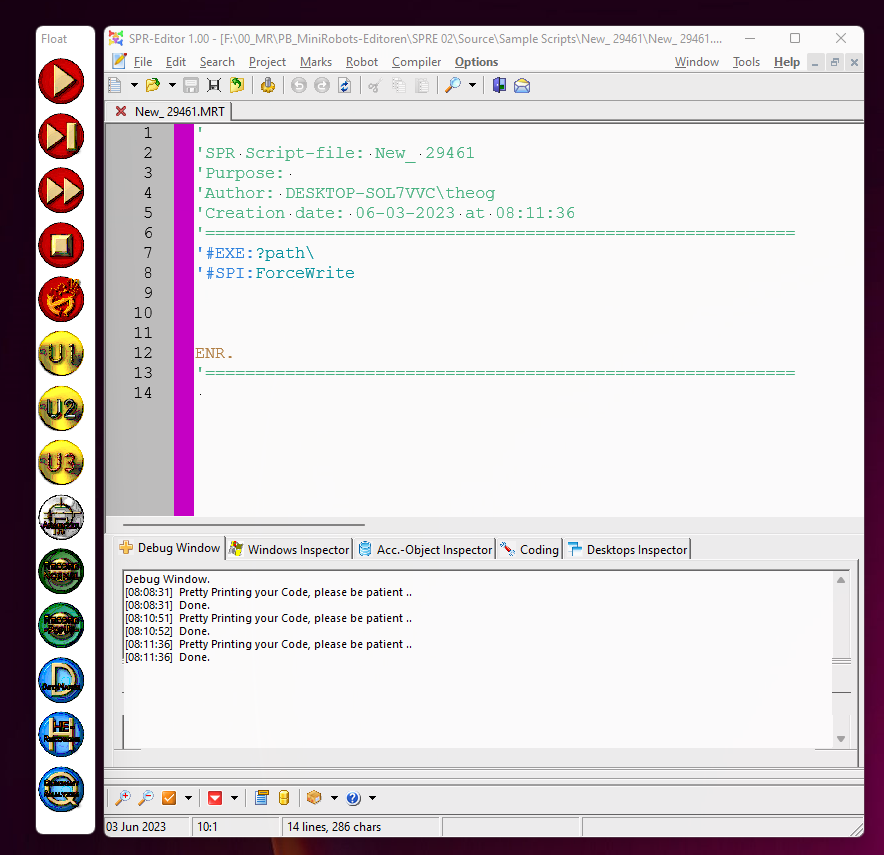
Task: Save the script with the diskette icon
Action: pos(190,85)
